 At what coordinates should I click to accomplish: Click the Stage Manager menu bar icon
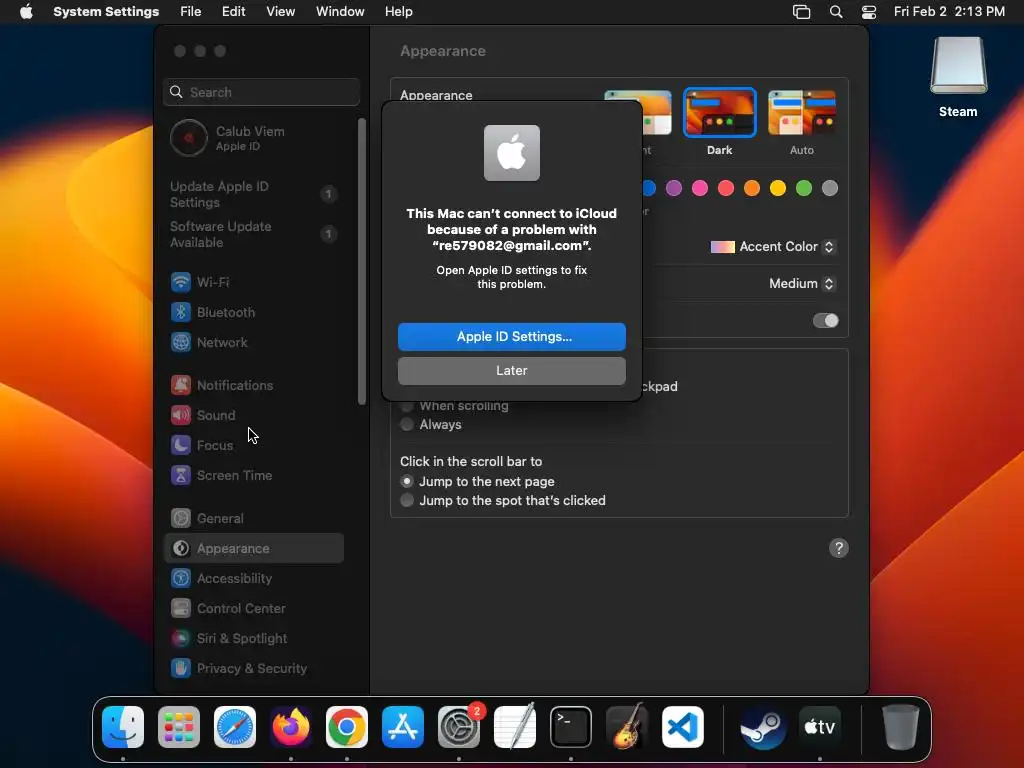click(x=801, y=12)
